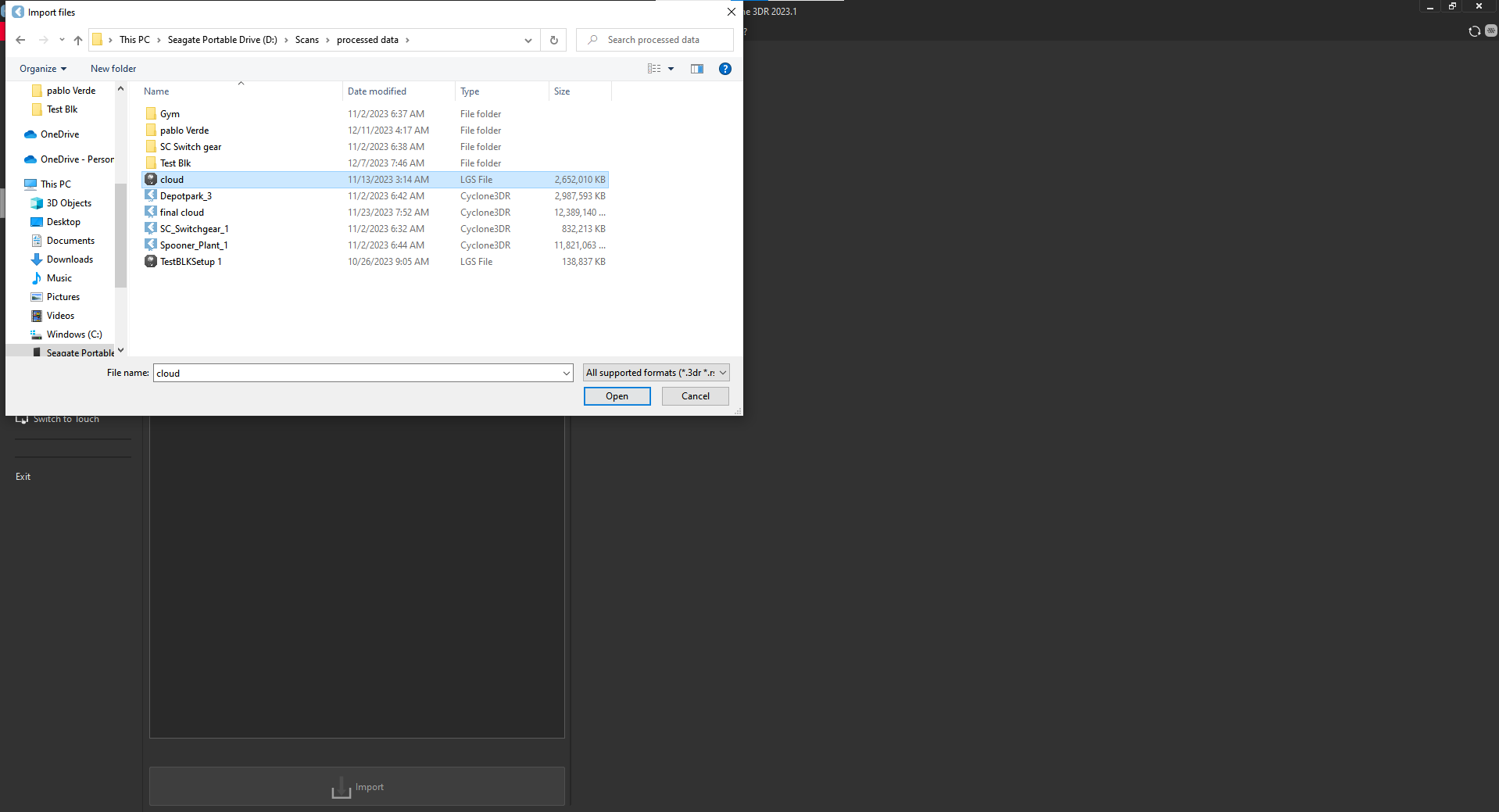Open the recent locations dropdown arrow
The width and height of the screenshot is (1499, 812).
[62, 40]
